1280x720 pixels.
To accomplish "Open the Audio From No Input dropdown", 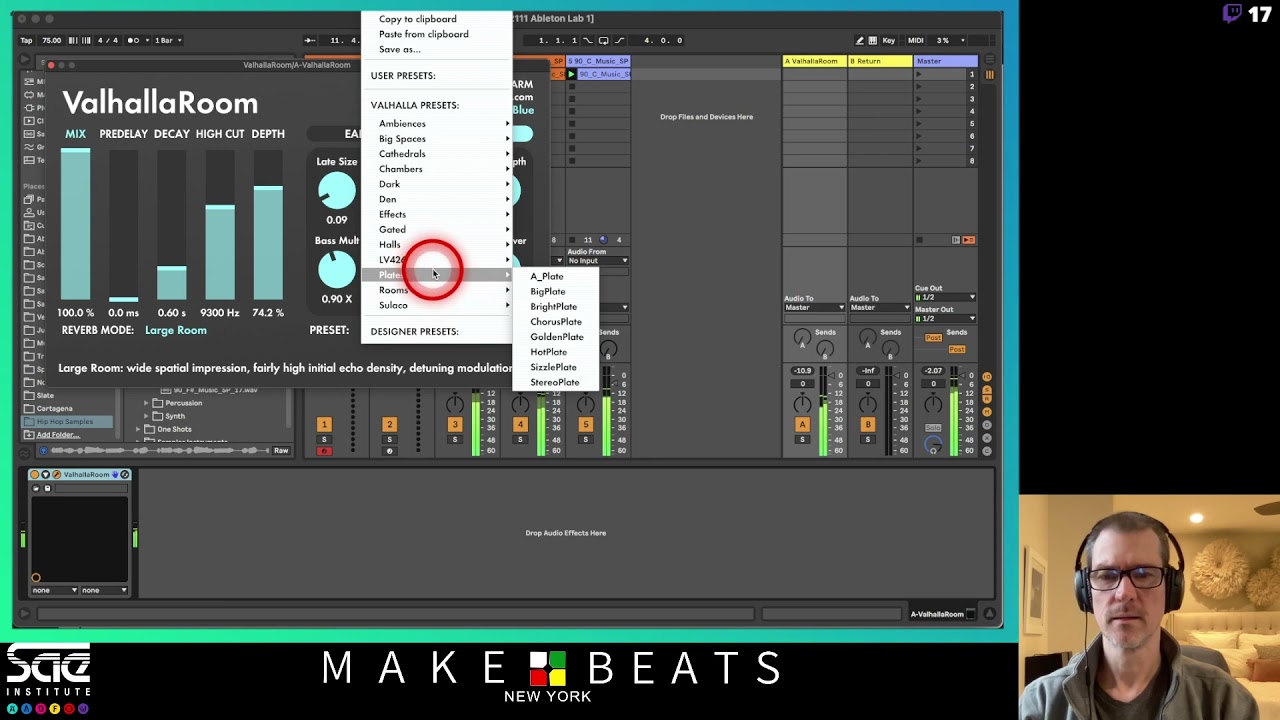I will coord(598,261).
